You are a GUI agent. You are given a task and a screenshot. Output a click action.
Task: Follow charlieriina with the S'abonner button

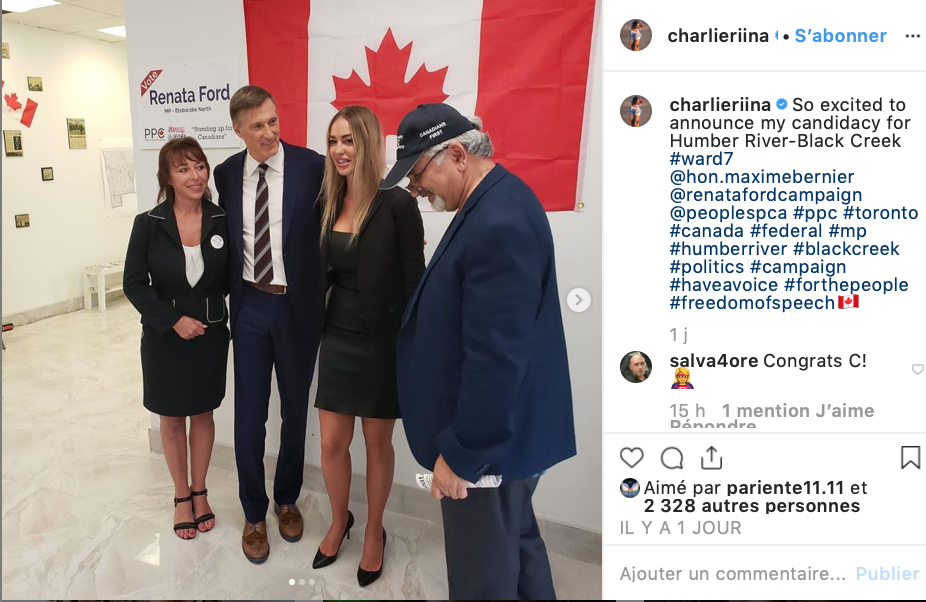point(840,36)
